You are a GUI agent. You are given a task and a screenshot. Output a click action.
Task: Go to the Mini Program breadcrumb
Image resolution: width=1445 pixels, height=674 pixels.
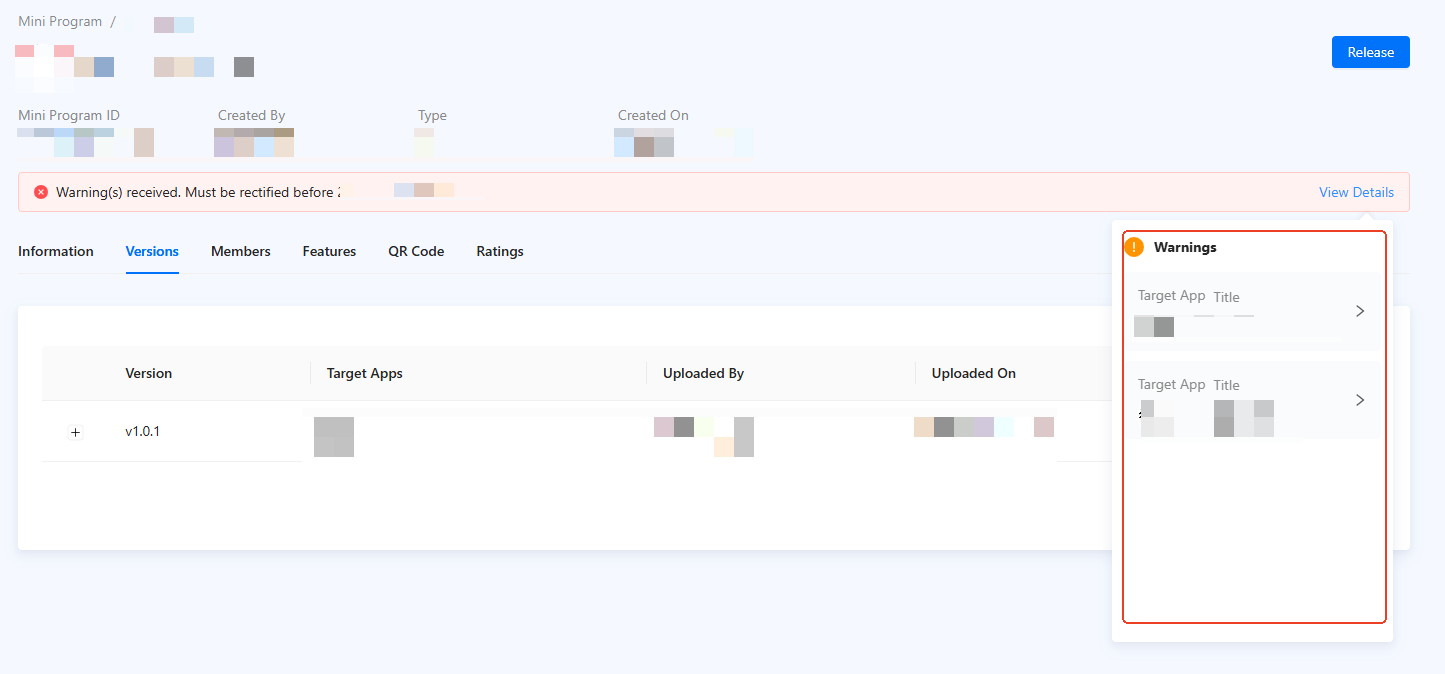pyautogui.click(x=59, y=21)
